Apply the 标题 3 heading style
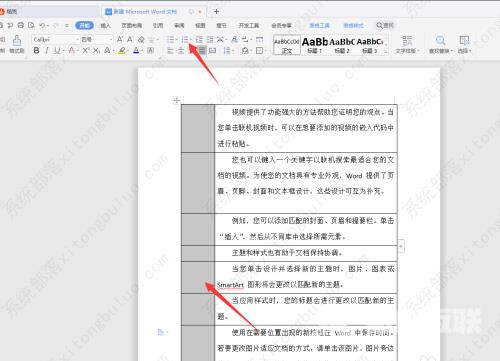The height and width of the screenshot is (361, 500). [x=369, y=45]
